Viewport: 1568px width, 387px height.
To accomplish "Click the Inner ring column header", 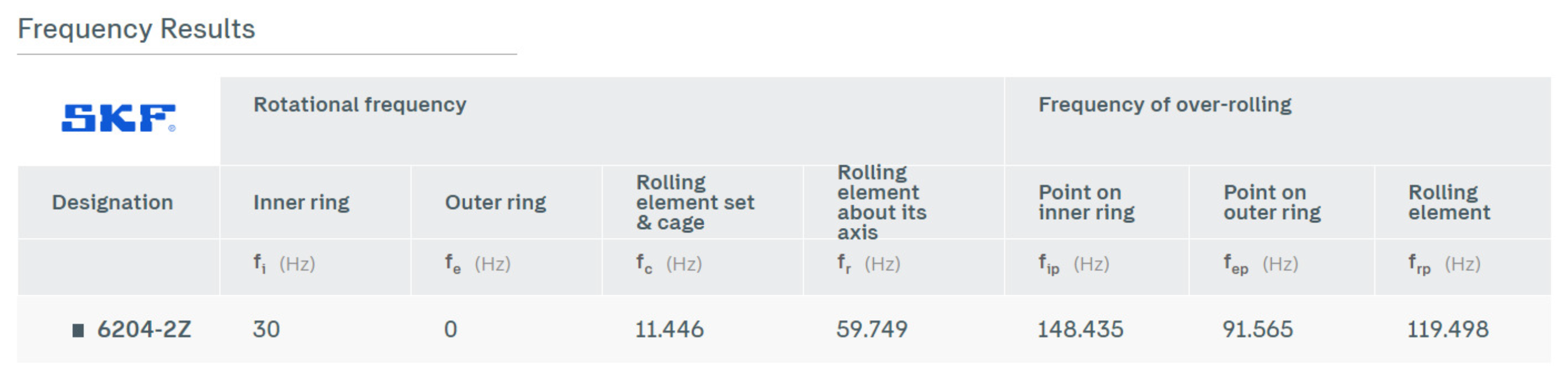I will tap(301, 202).
